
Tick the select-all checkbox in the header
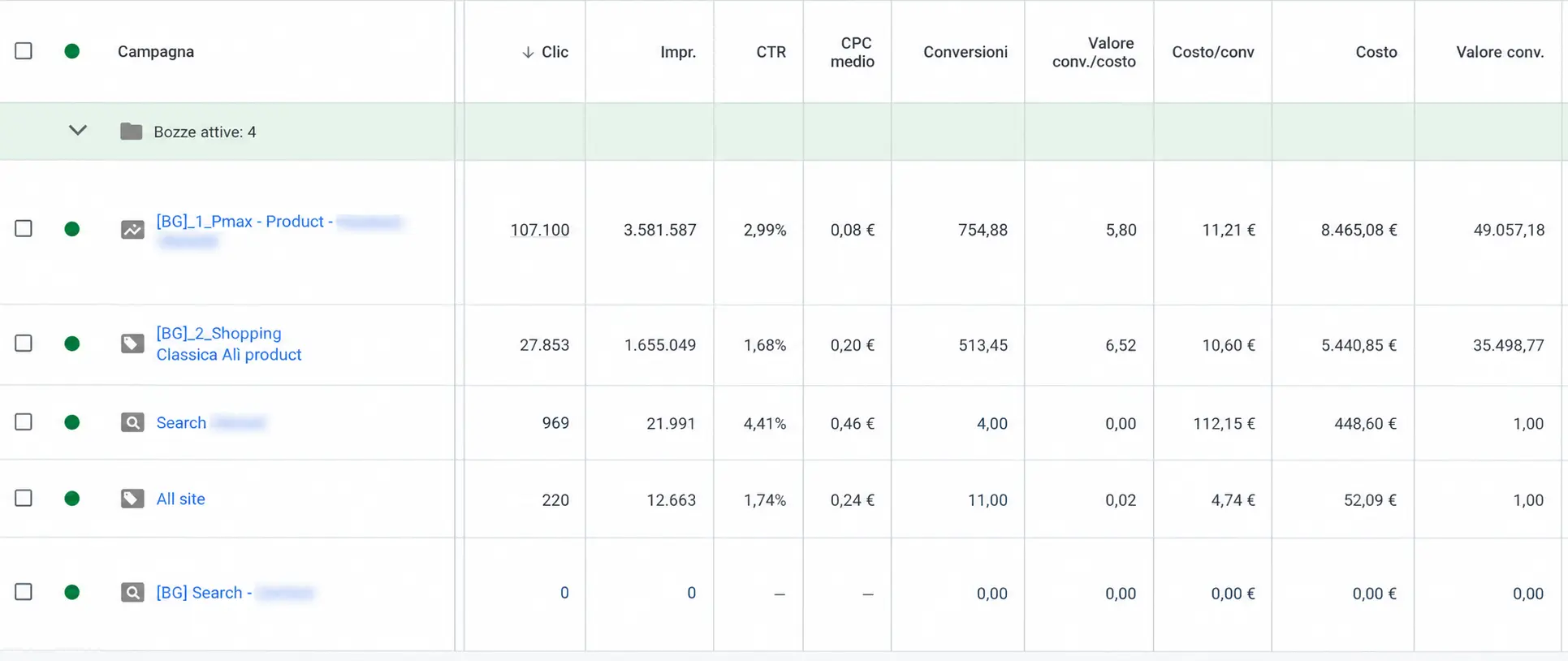coord(24,50)
